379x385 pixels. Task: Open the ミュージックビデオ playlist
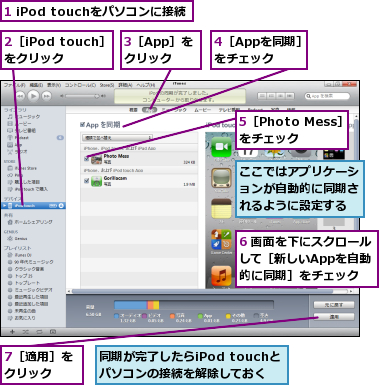click(30, 290)
